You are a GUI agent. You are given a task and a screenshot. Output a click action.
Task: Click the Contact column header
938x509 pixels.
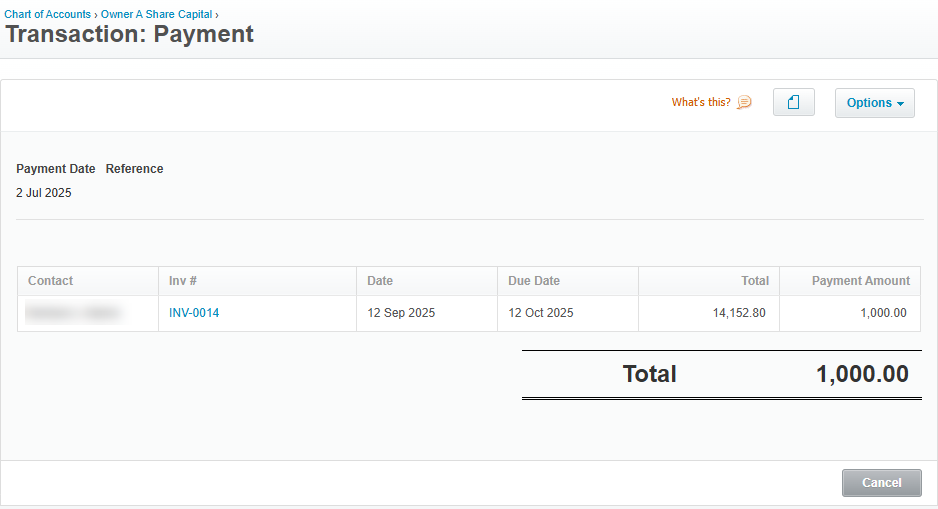pyautogui.click(x=51, y=281)
